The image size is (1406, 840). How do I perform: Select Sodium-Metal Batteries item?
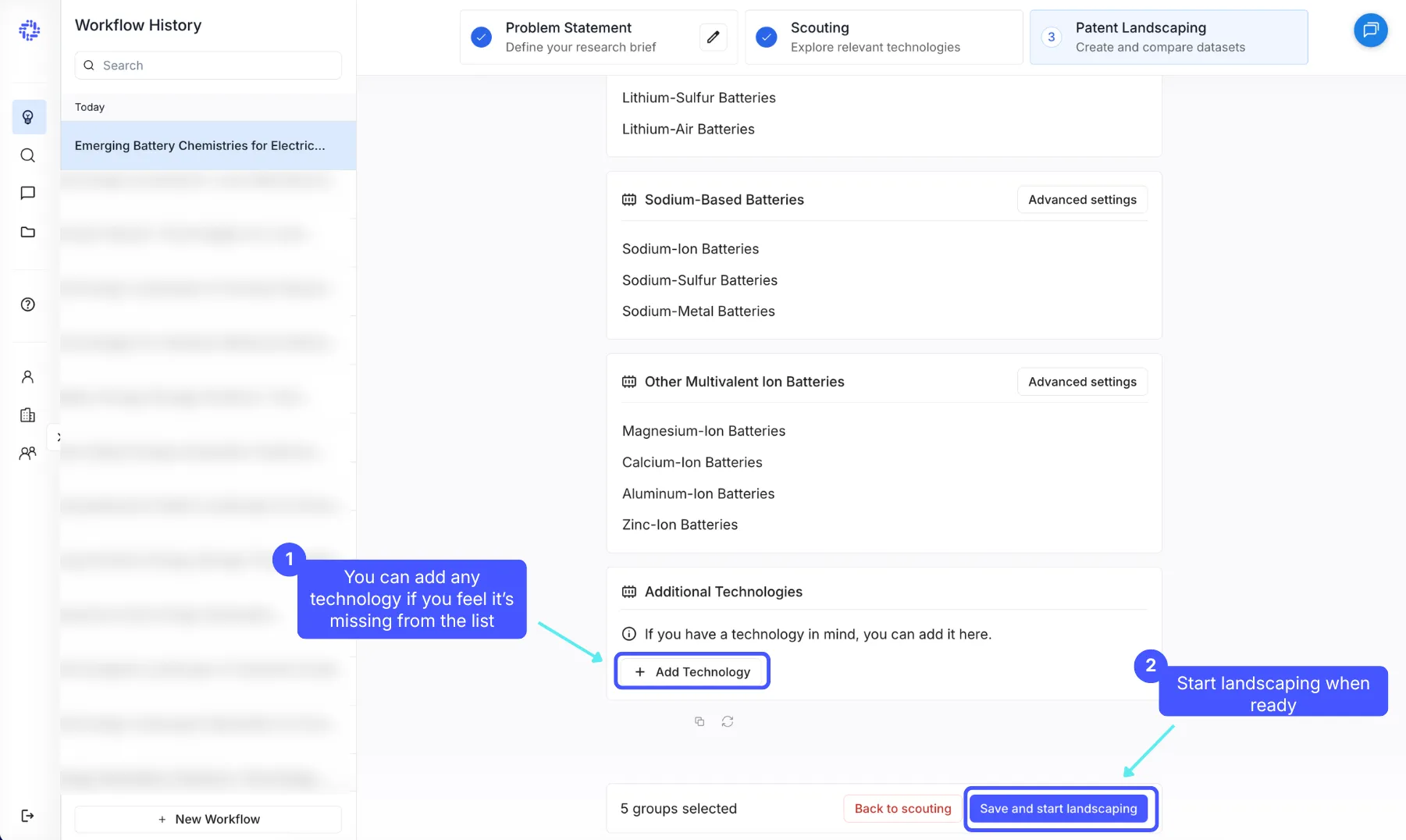(698, 311)
